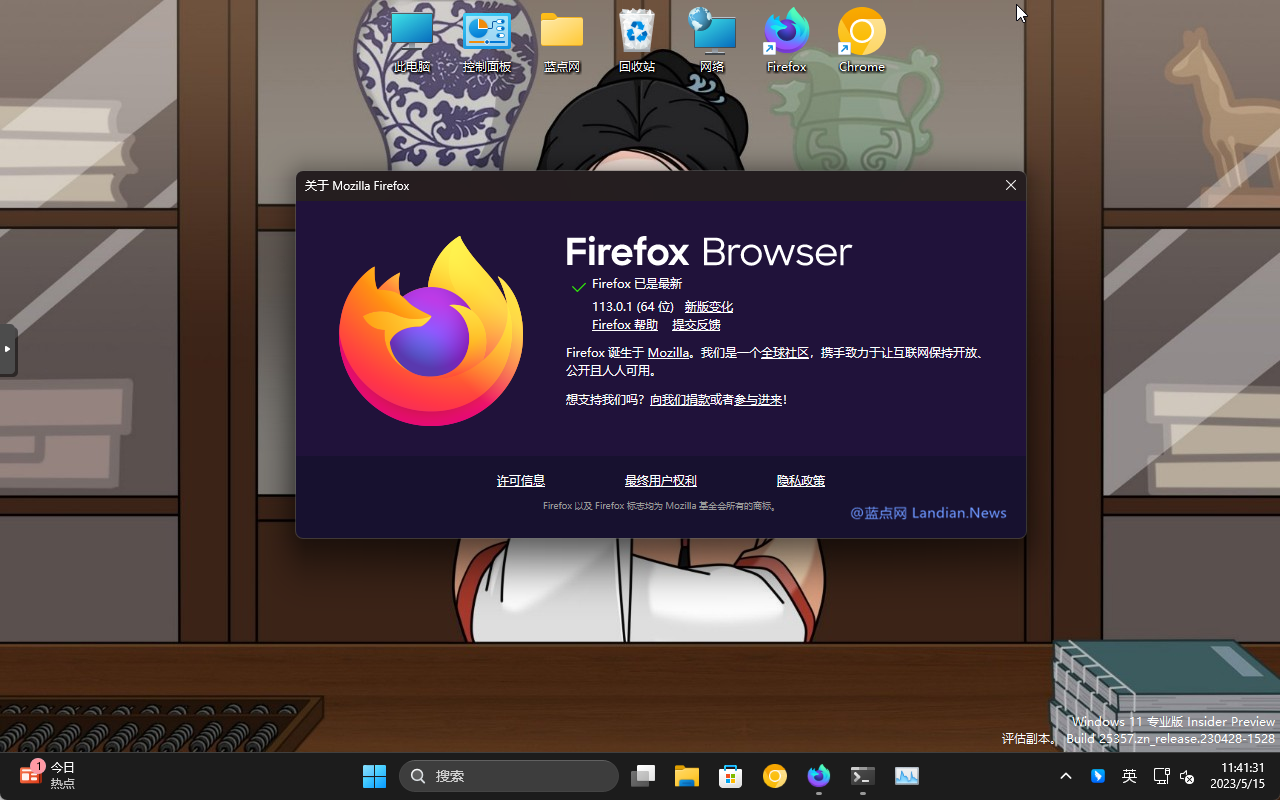Viewport: 1280px width, 800px height.
Task: Select the 蓝点网 folder on the desktop
Action: (x=562, y=41)
